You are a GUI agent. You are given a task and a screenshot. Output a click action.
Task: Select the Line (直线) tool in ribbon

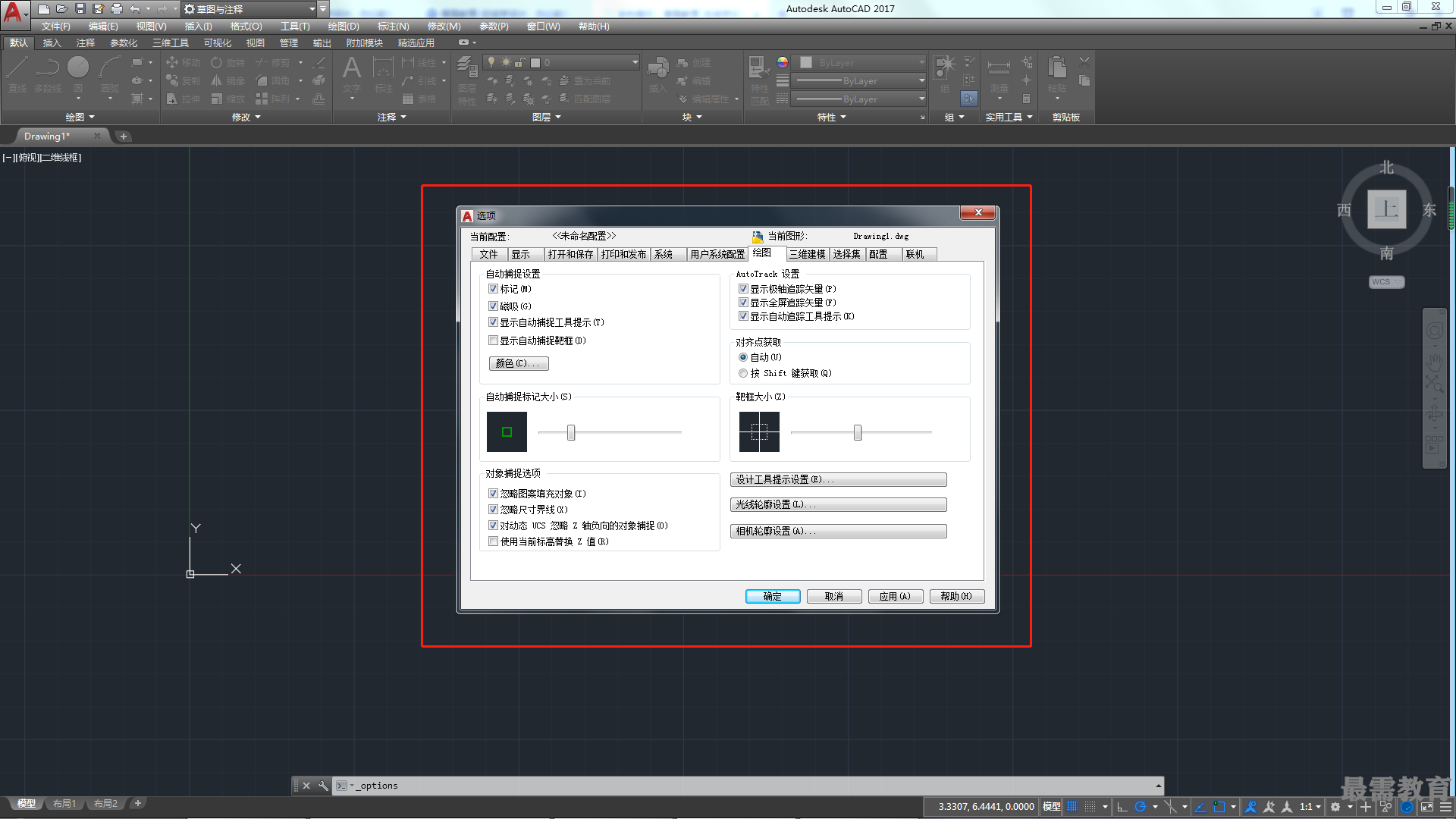point(17,74)
